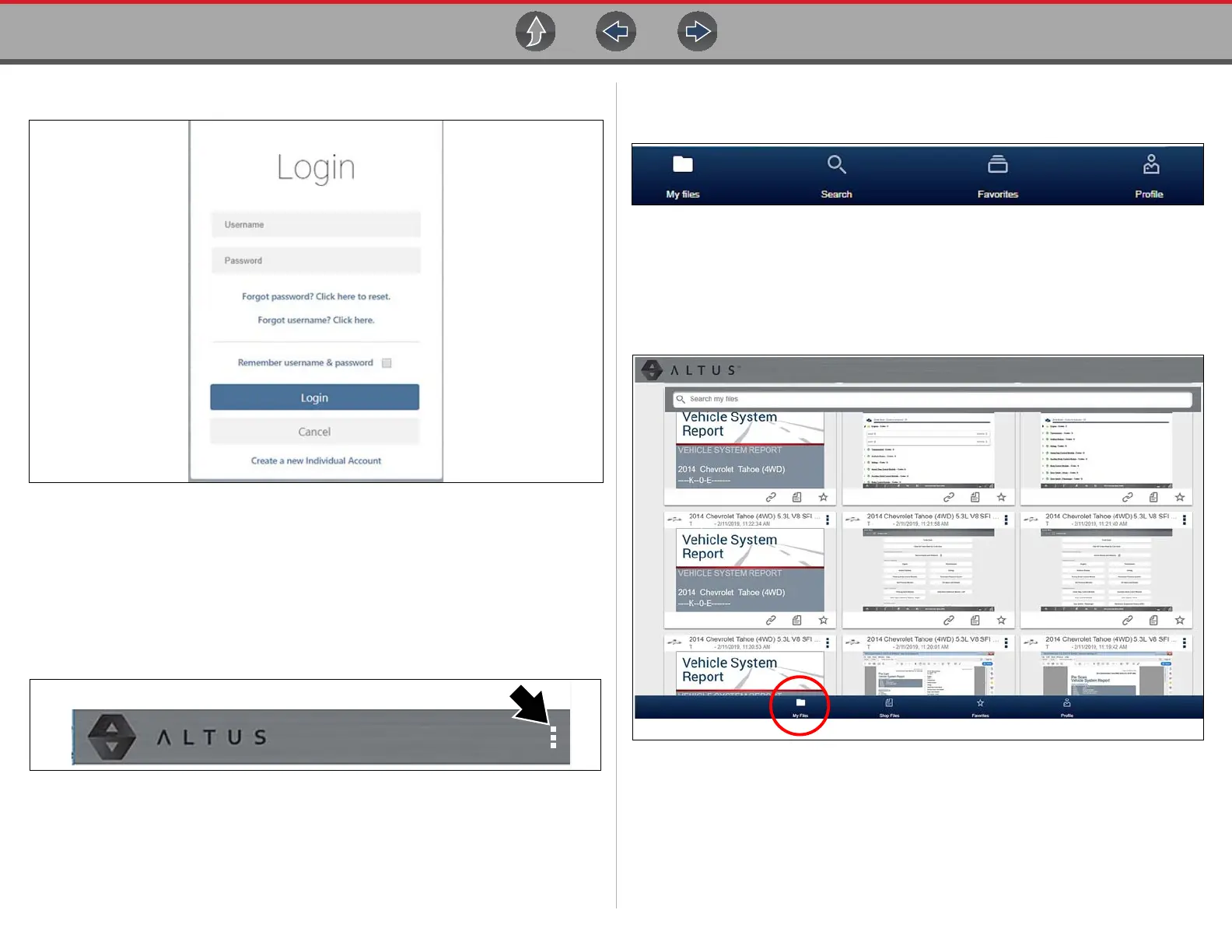
Task: Open the 11:22:34 AM Vehicle System Report thumbnail
Action: pos(750,570)
